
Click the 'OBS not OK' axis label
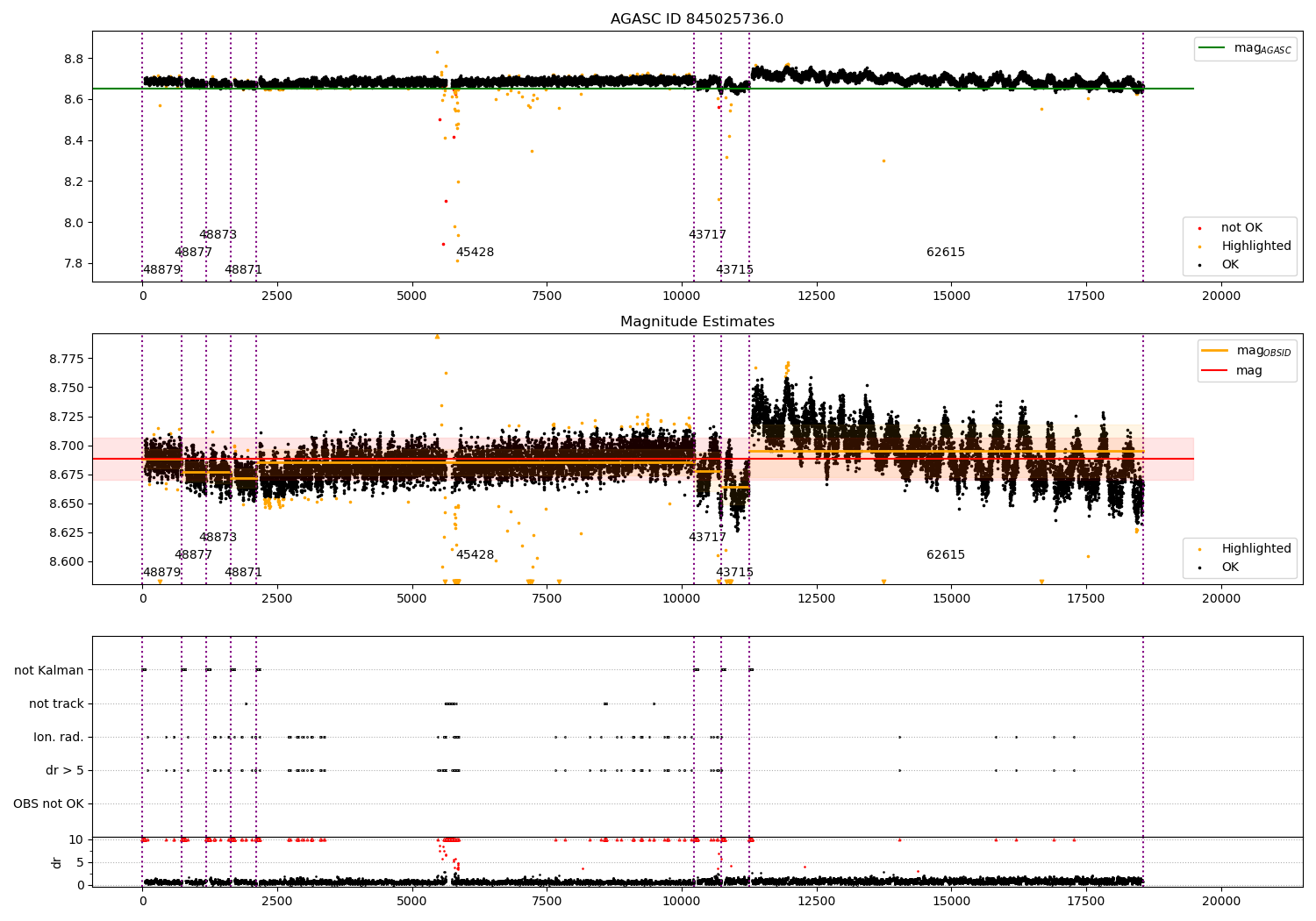click(48, 804)
